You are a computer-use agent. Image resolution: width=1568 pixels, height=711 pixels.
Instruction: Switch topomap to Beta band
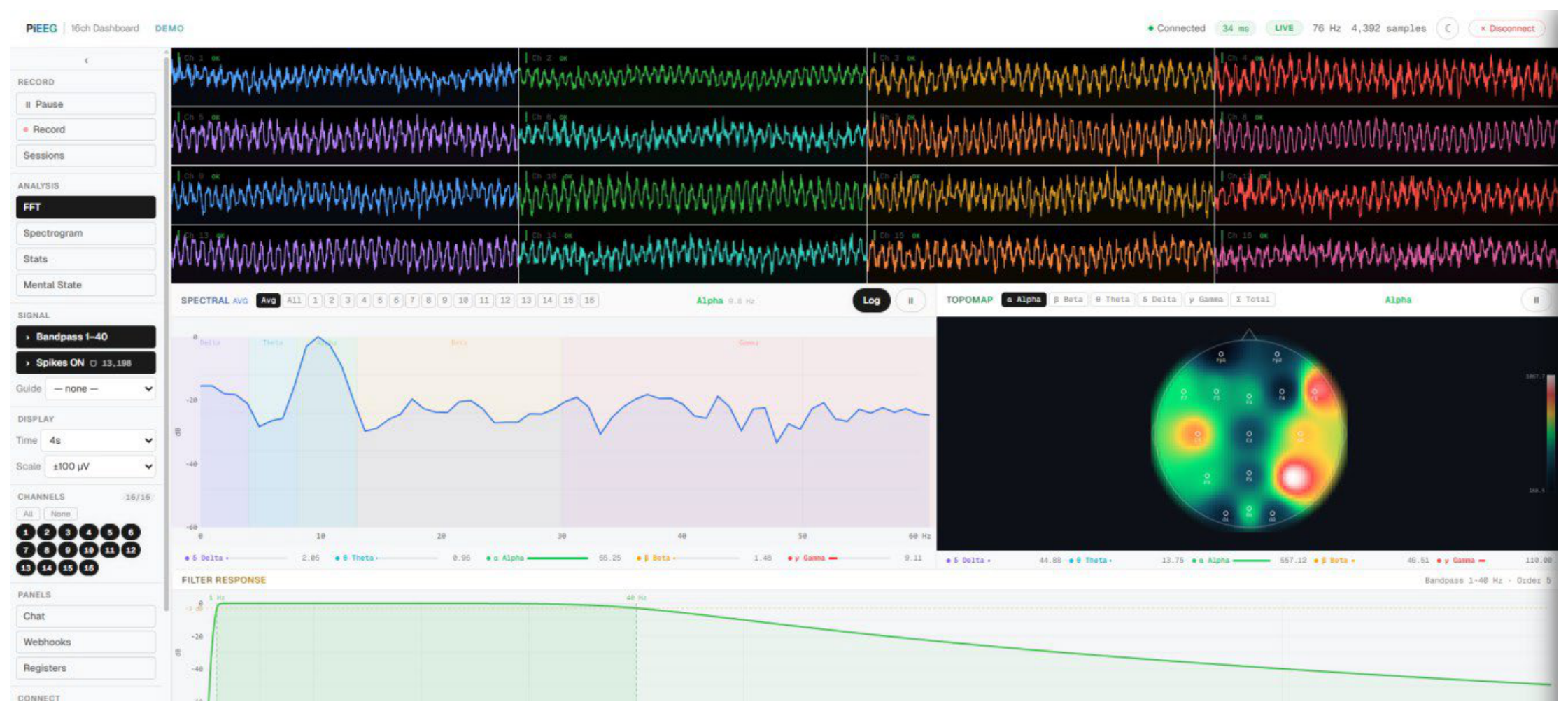(1068, 300)
